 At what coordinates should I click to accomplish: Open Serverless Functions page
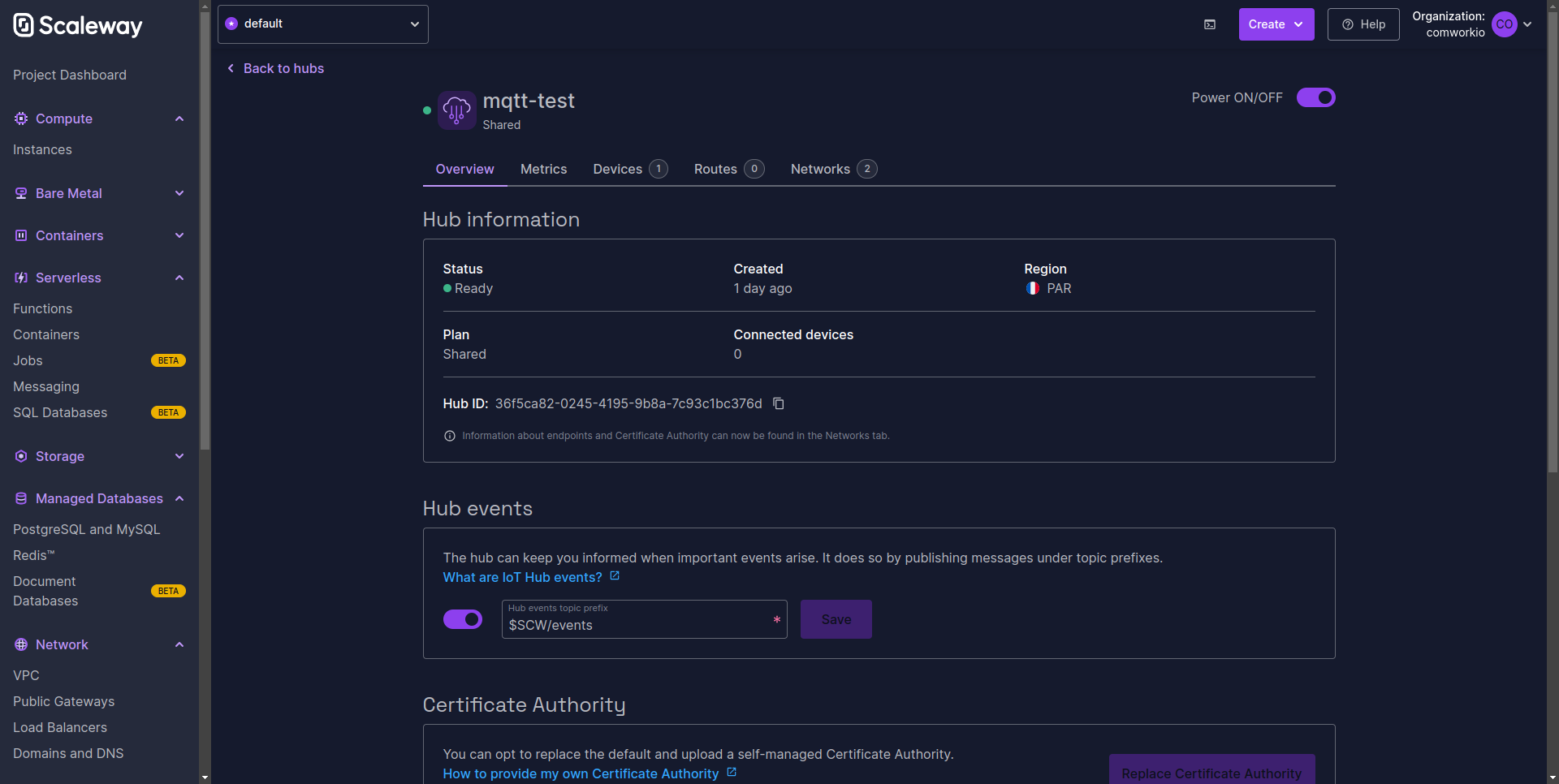coord(43,308)
